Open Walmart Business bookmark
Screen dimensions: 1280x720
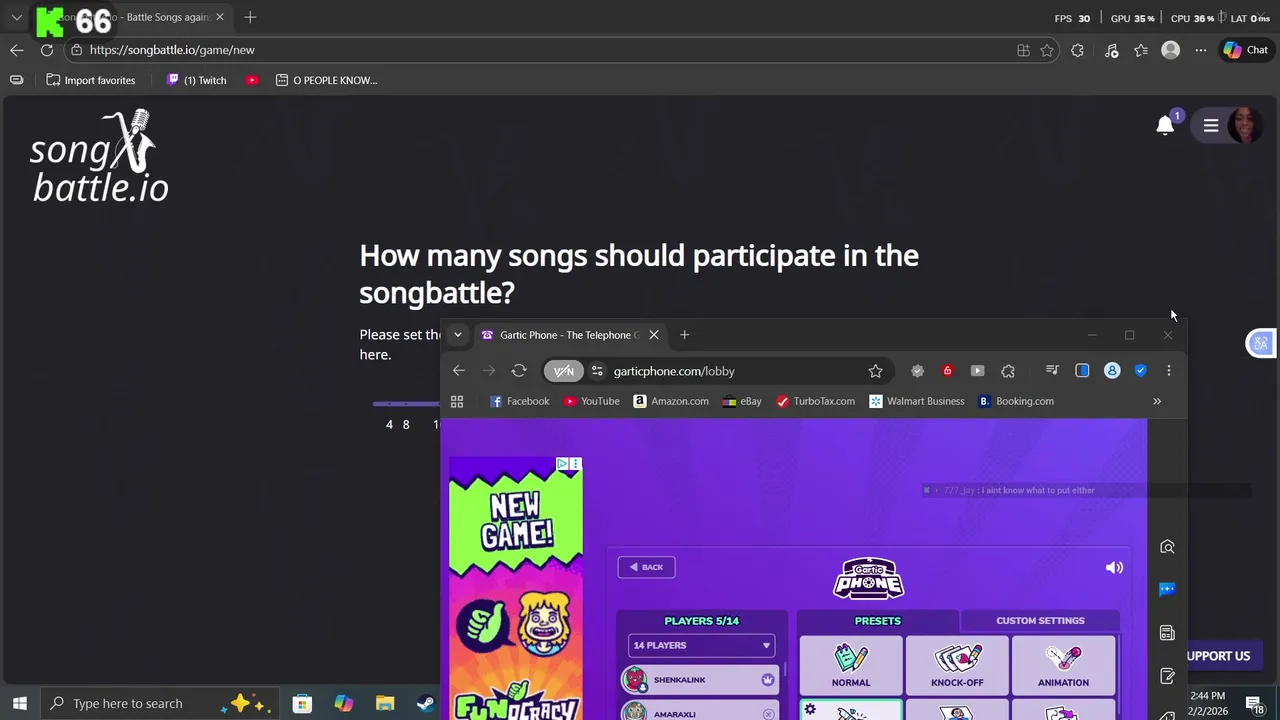[x=917, y=401]
